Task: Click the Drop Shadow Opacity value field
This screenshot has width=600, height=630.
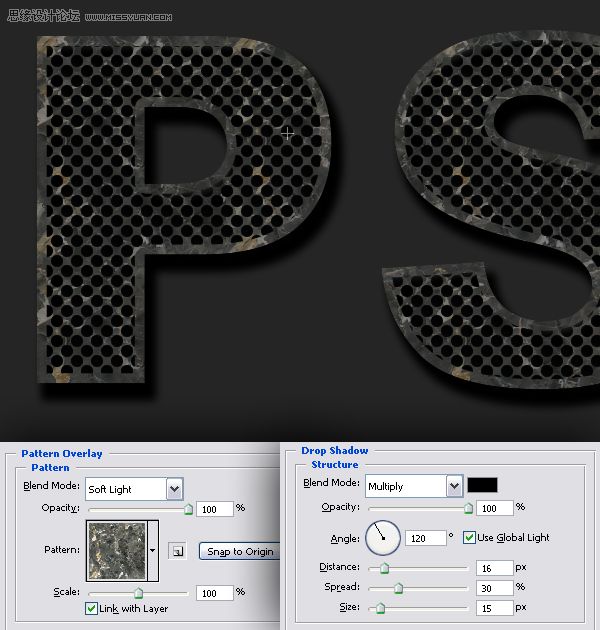Action: coord(495,508)
